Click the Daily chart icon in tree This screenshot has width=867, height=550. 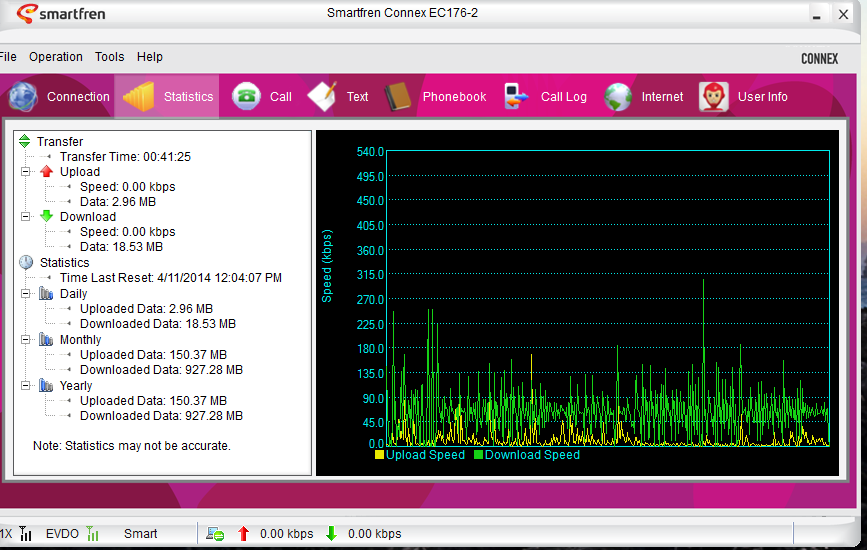click(46, 294)
